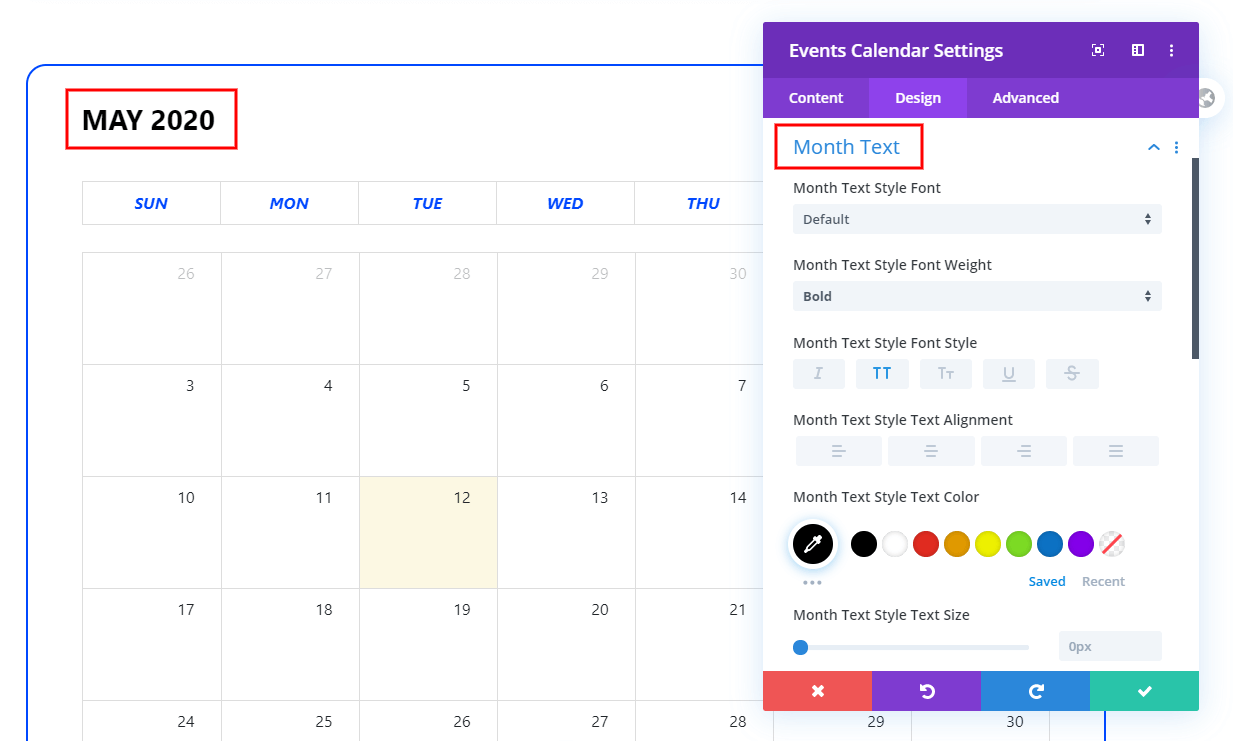Switch to the Content tab
The image size is (1233, 741).
pos(816,98)
